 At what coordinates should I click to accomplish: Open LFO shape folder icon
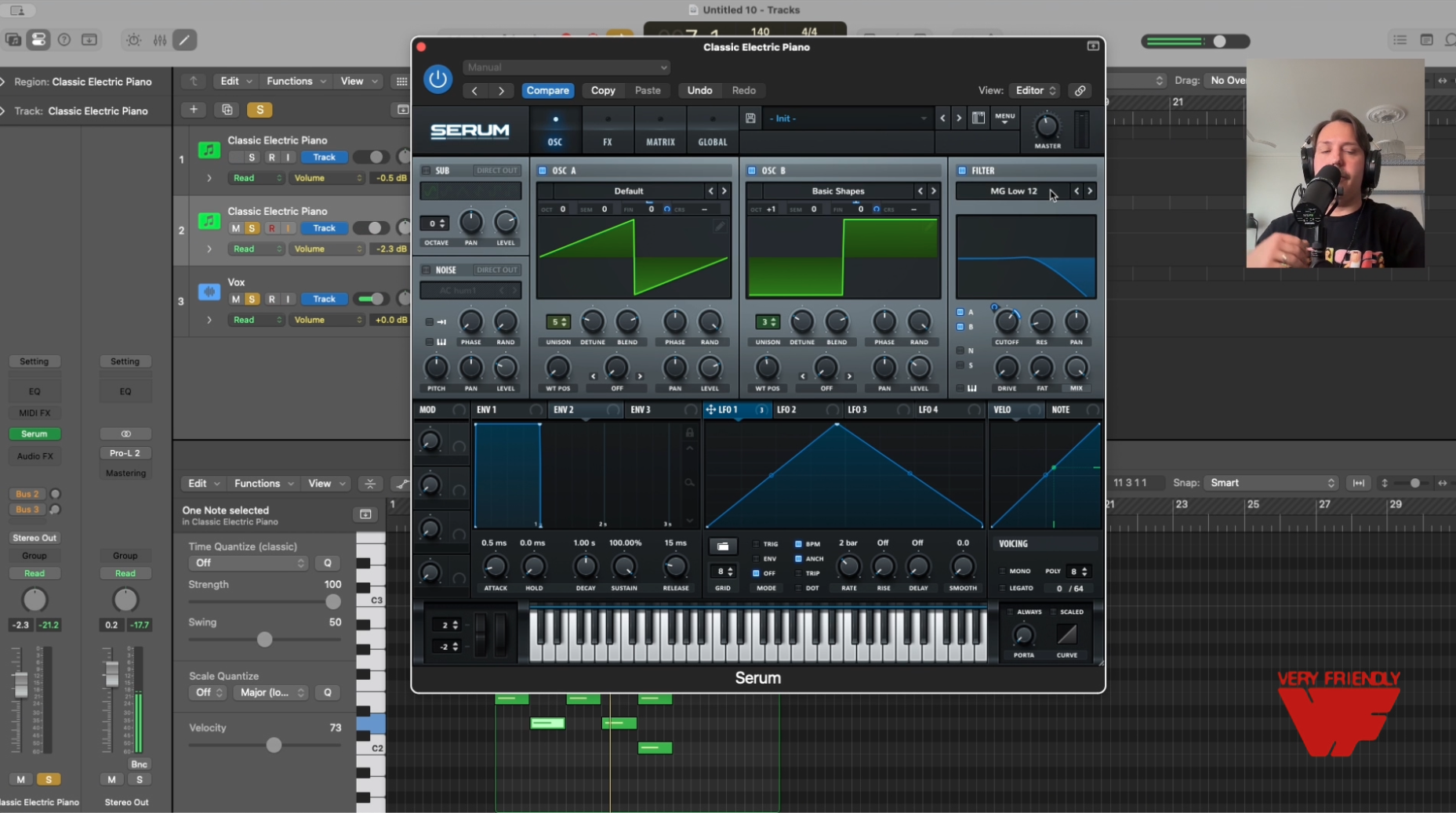tap(723, 546)
